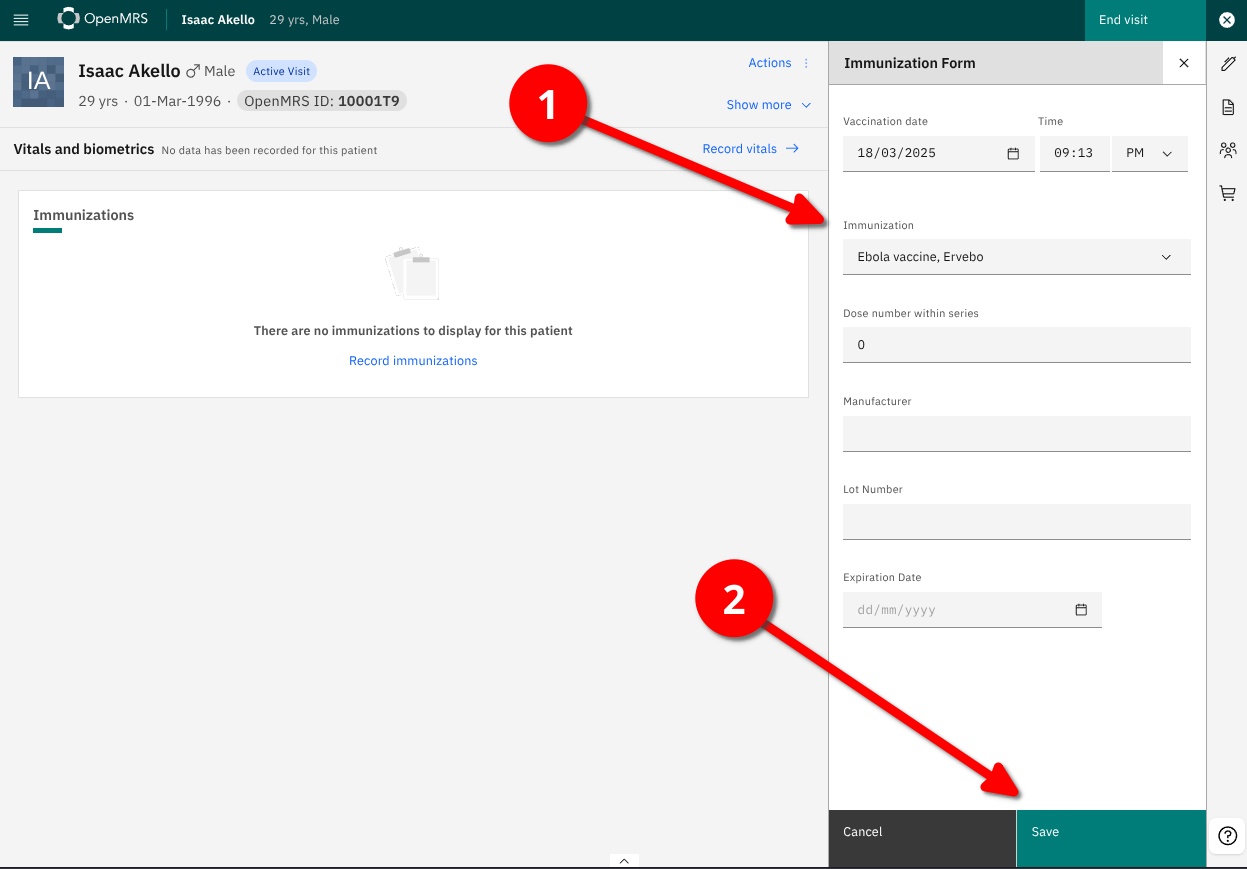Open the Immunization vaccine dropdown
Image resolution: width=1247 pixels, height=869 pixels.
click(x=1016, y=257)
